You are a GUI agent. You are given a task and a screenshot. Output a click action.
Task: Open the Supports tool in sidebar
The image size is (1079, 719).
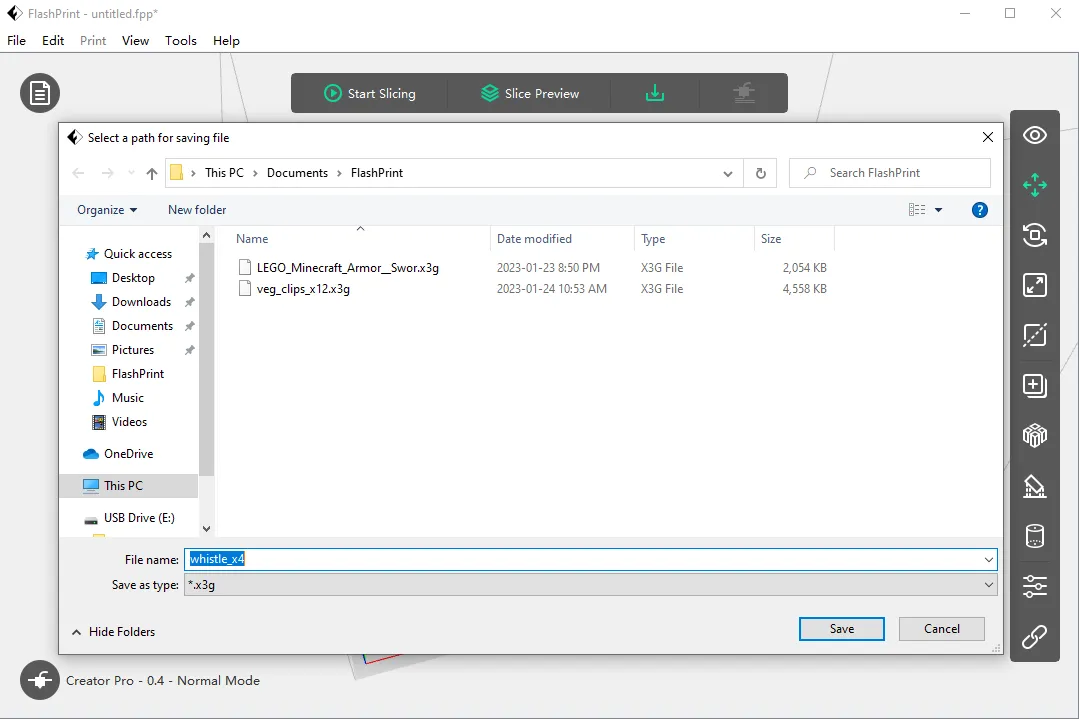[1034, 486]
